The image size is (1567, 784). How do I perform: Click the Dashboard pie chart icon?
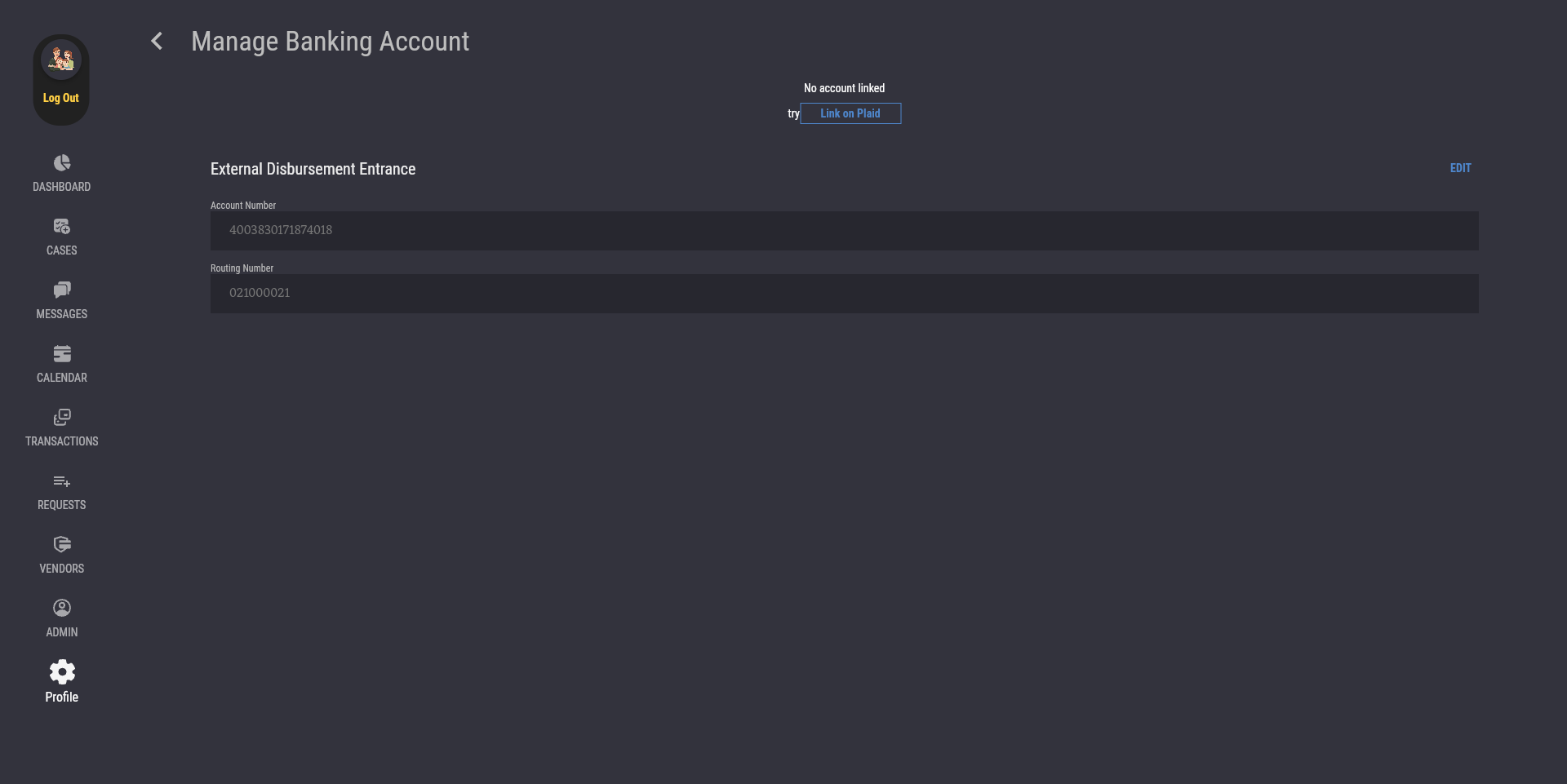pos(62,163)
